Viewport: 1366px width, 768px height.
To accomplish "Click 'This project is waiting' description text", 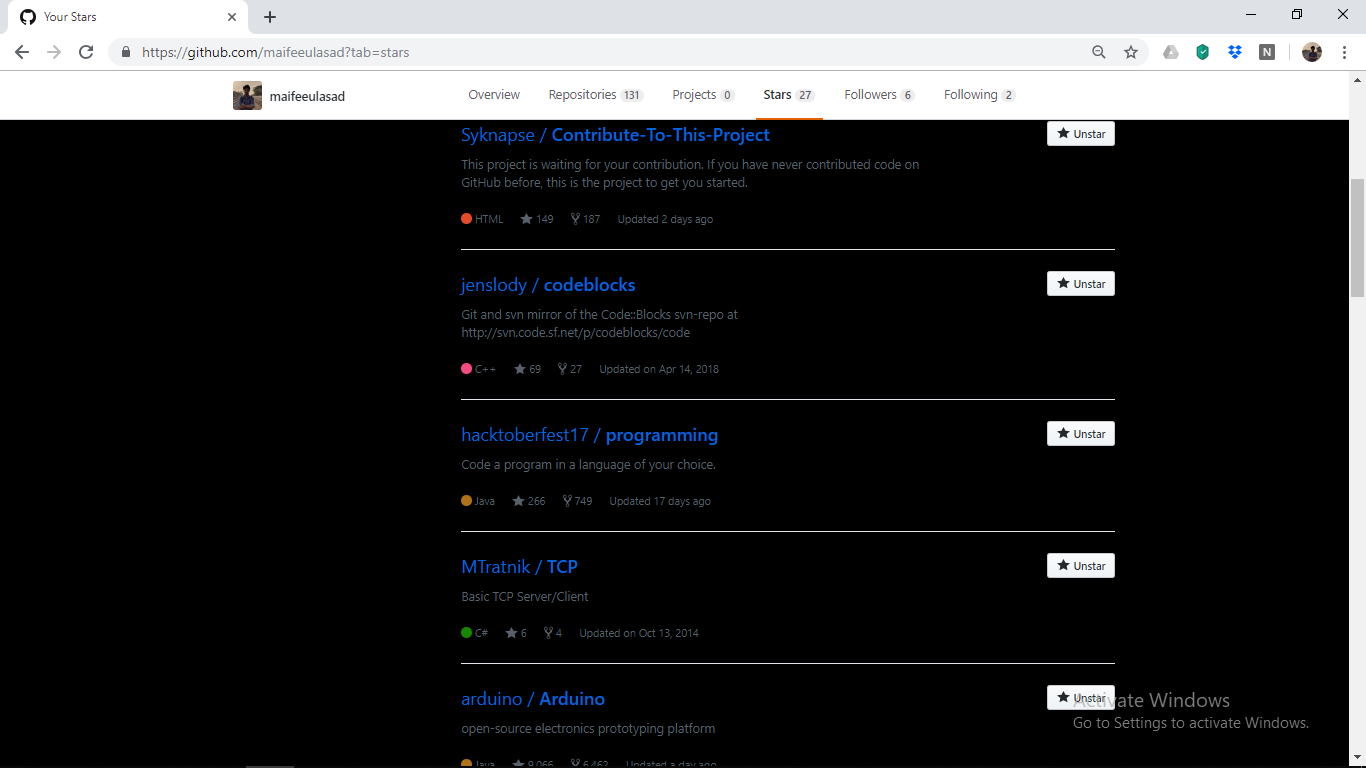I will (x=690, y=174).
